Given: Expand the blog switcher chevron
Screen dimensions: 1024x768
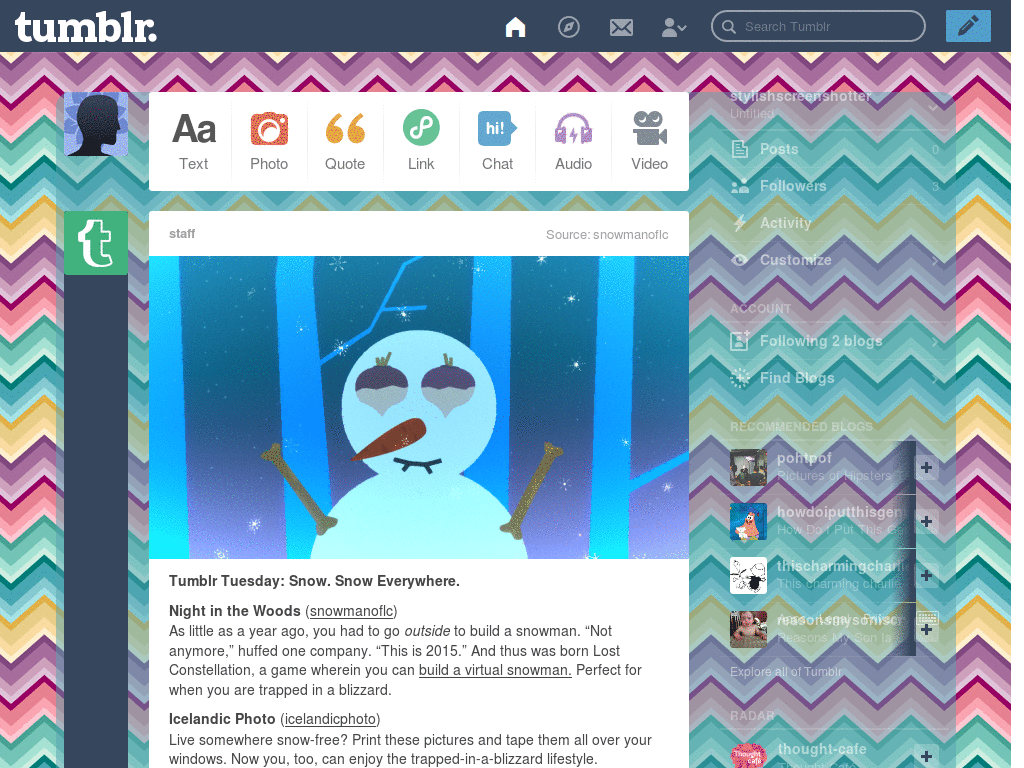Looking at the screenshot, I should point(933,106).
